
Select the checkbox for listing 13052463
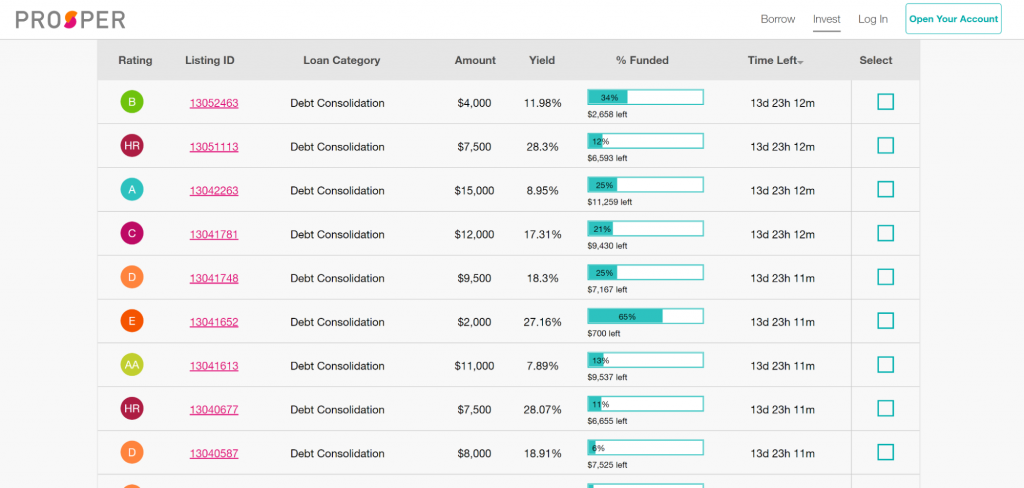point(886,102)
